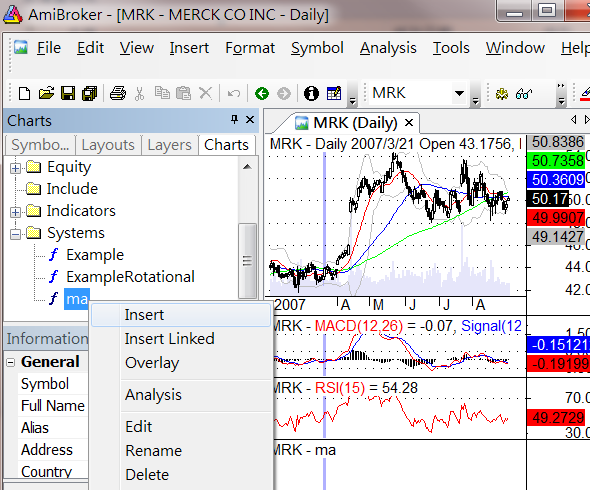Select the ExampleRotational formula item
Image resolution: width=590 pixels, height=490 pixels.
click(x=130, y=277)
